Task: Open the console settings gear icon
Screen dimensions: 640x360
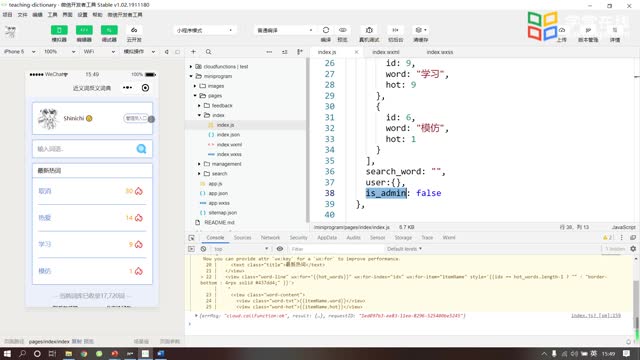Action: [x=633, y=249]
